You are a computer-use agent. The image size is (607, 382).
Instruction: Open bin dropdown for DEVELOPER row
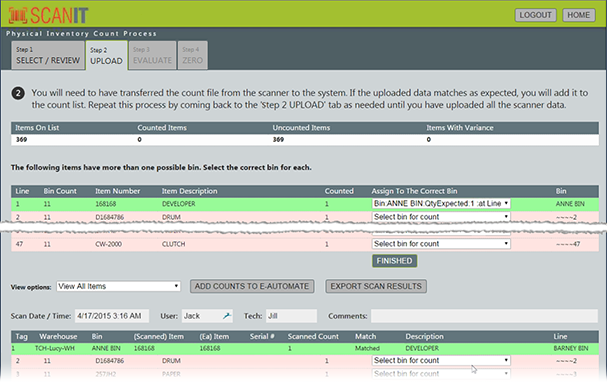tap(441, 204)
